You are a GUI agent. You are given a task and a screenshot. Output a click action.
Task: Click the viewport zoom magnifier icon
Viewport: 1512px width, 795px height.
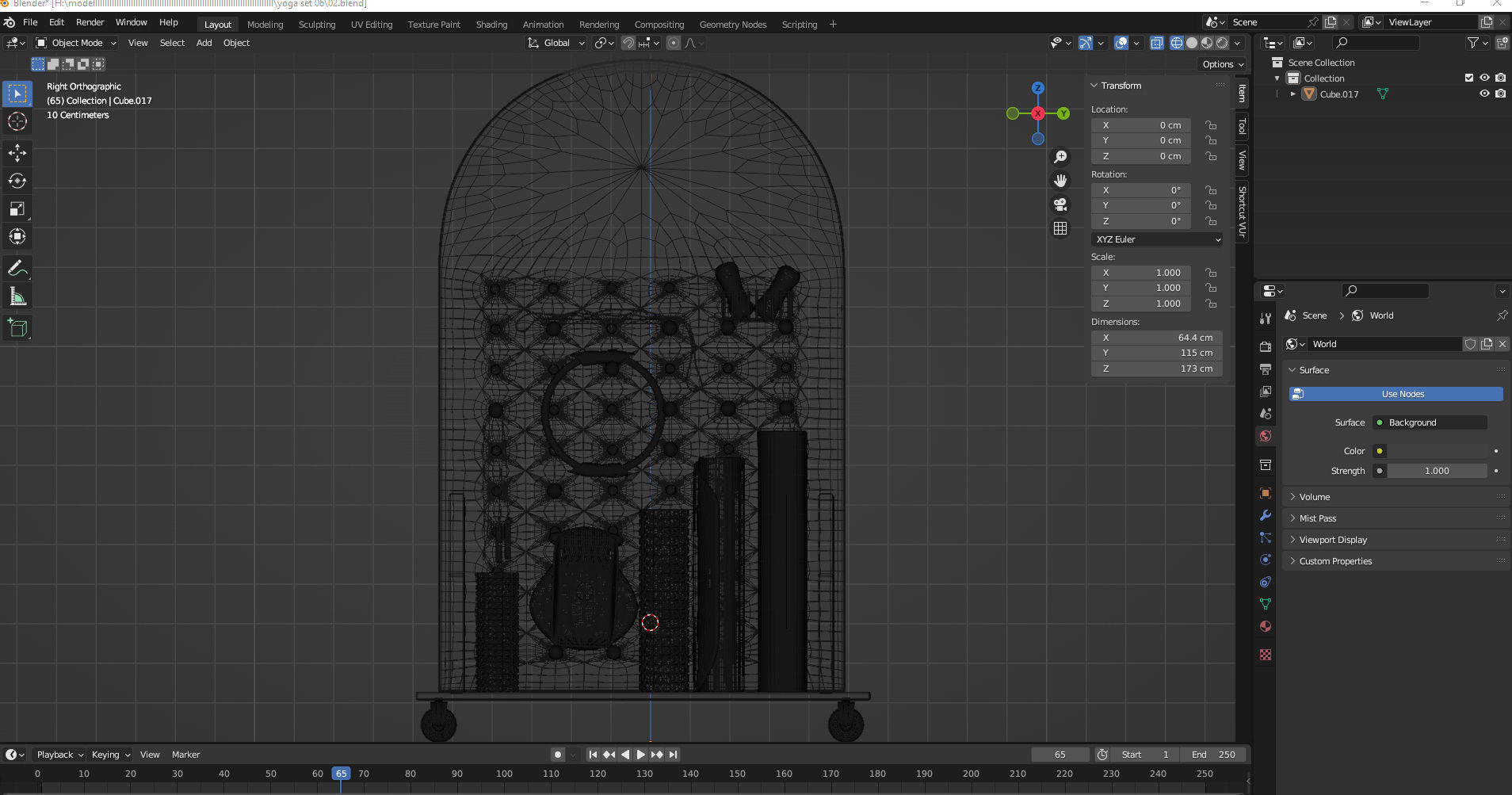pos(1060,157)
